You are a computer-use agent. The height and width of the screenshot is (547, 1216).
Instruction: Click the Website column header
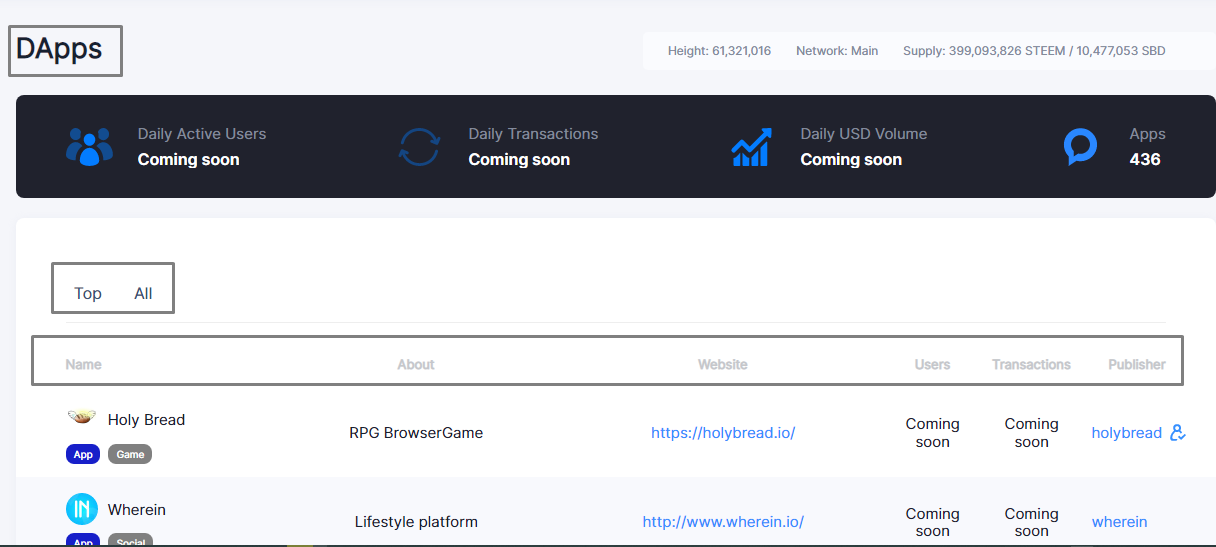coord(723,365)
